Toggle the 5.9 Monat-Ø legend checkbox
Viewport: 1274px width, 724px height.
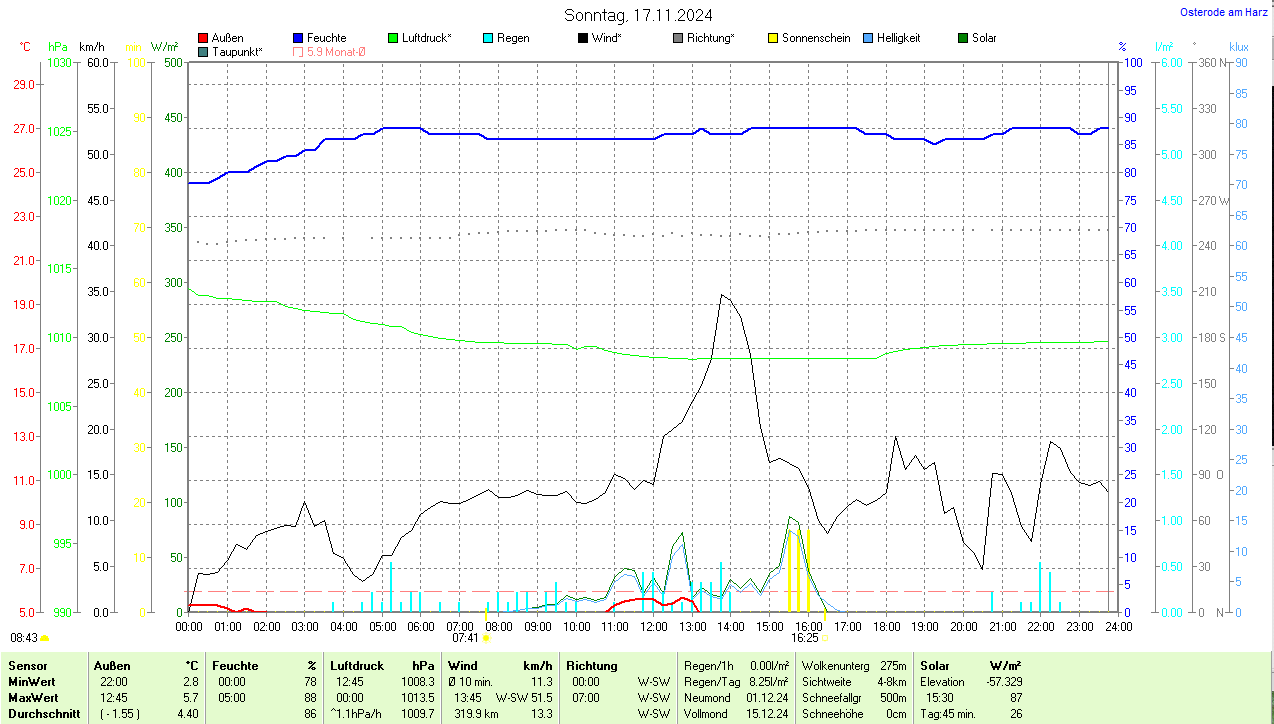[298, 51]
